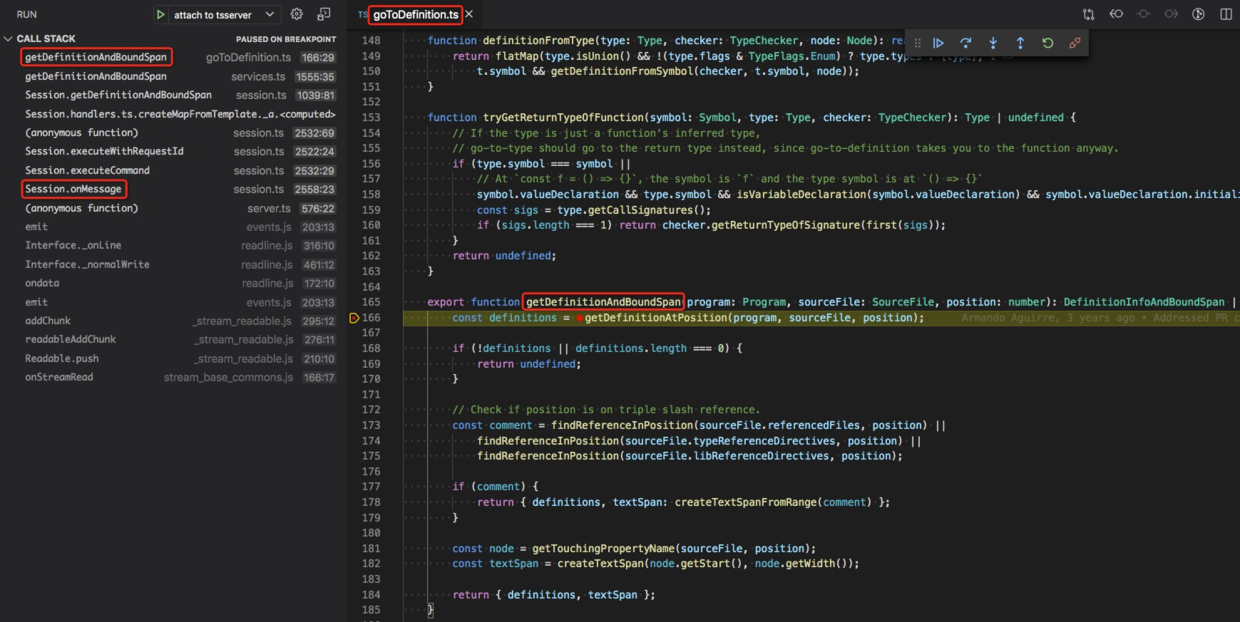Collapse the CALL STACK section
Viewport: 1240px width, 622px height.
pos(8,38)
